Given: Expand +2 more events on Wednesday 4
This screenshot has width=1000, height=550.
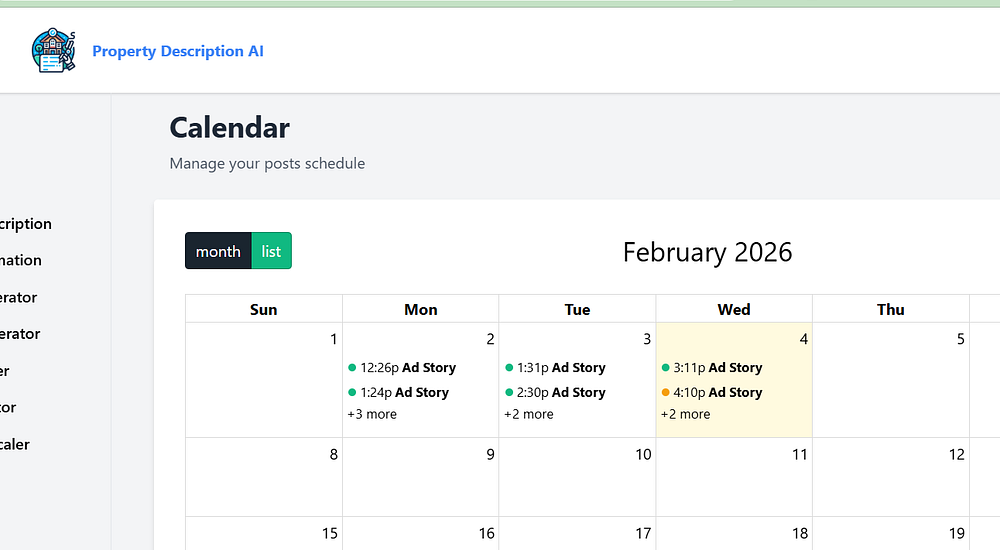Looking at the screenshot, I should (x=686, y=414).
